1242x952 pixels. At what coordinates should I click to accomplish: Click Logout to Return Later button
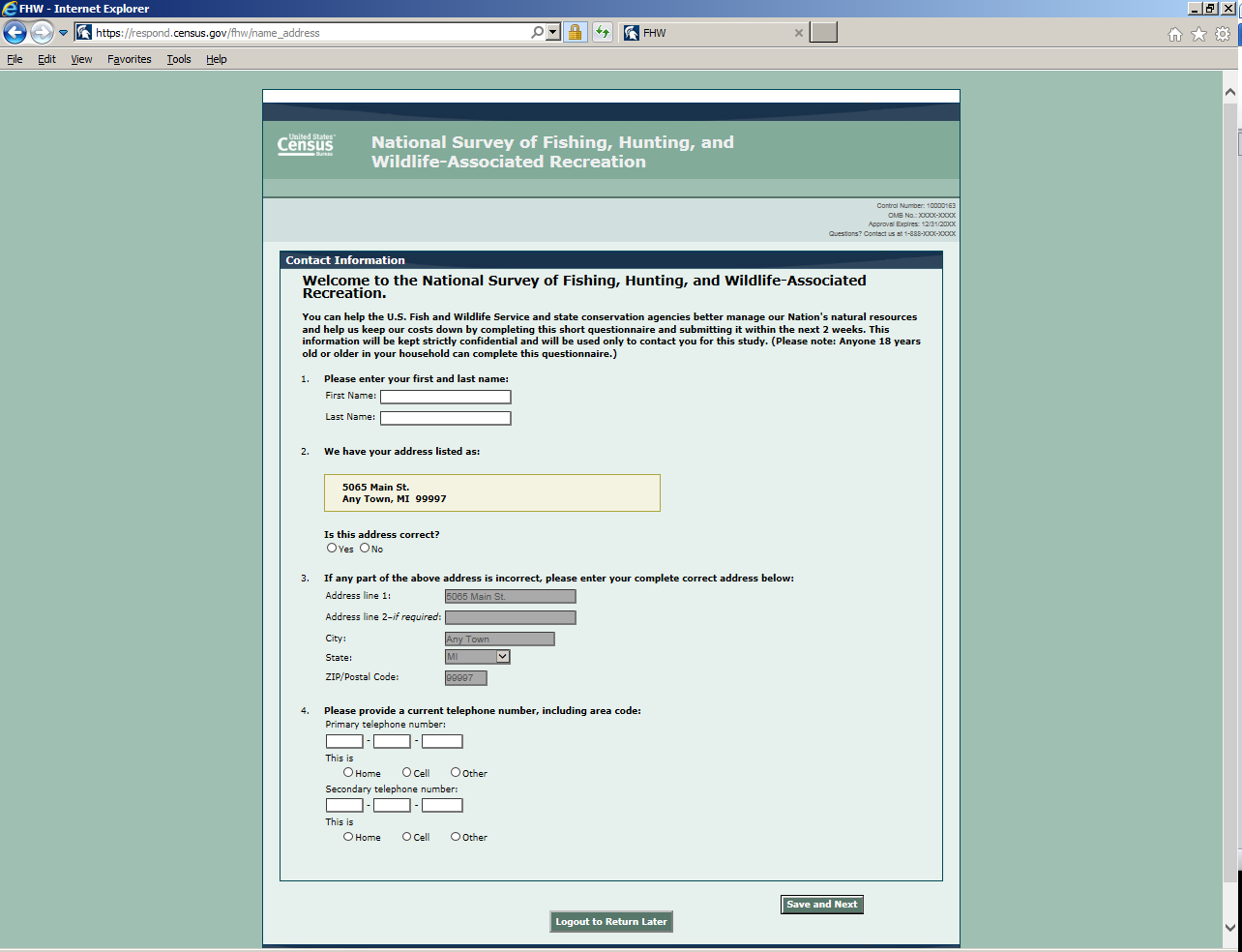(611, 922)
